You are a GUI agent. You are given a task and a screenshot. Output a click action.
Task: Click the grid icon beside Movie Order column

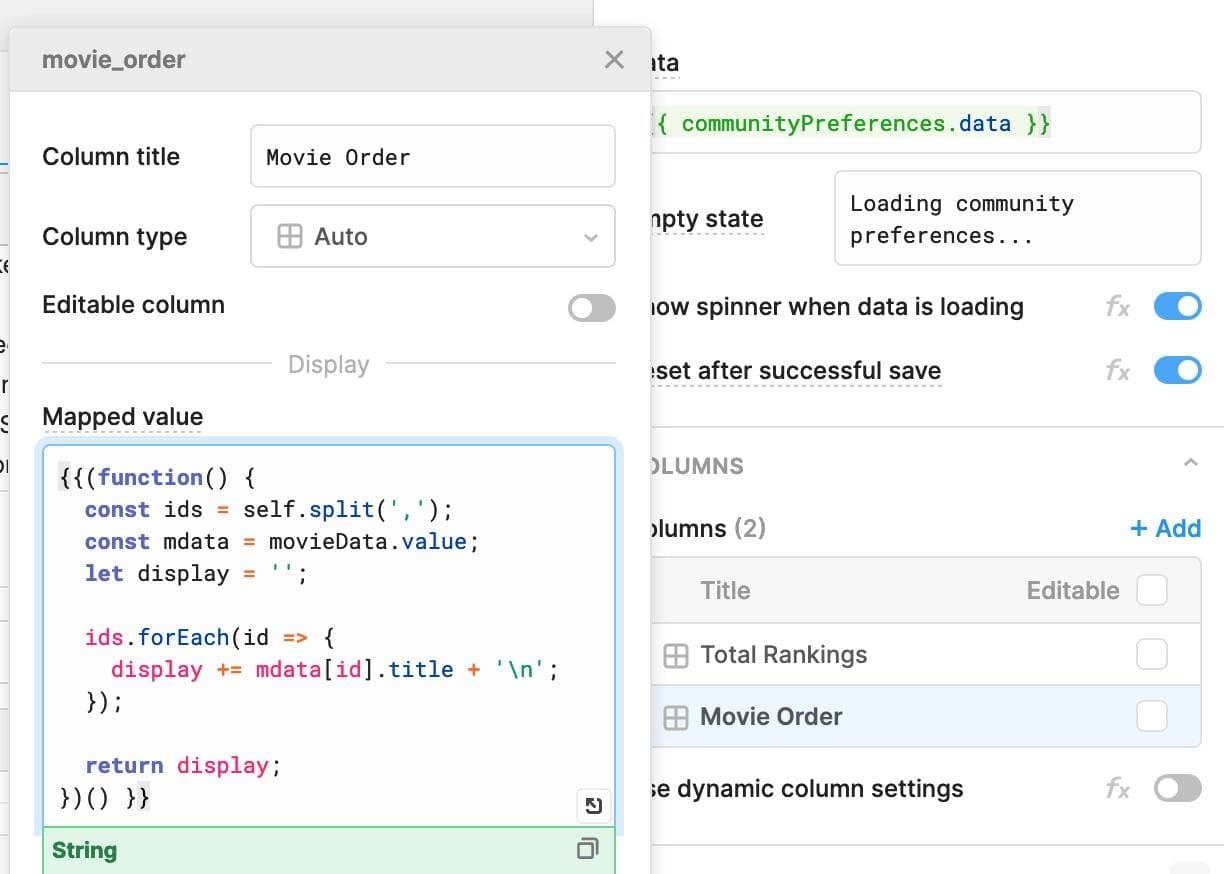click(x=676, y=718)
